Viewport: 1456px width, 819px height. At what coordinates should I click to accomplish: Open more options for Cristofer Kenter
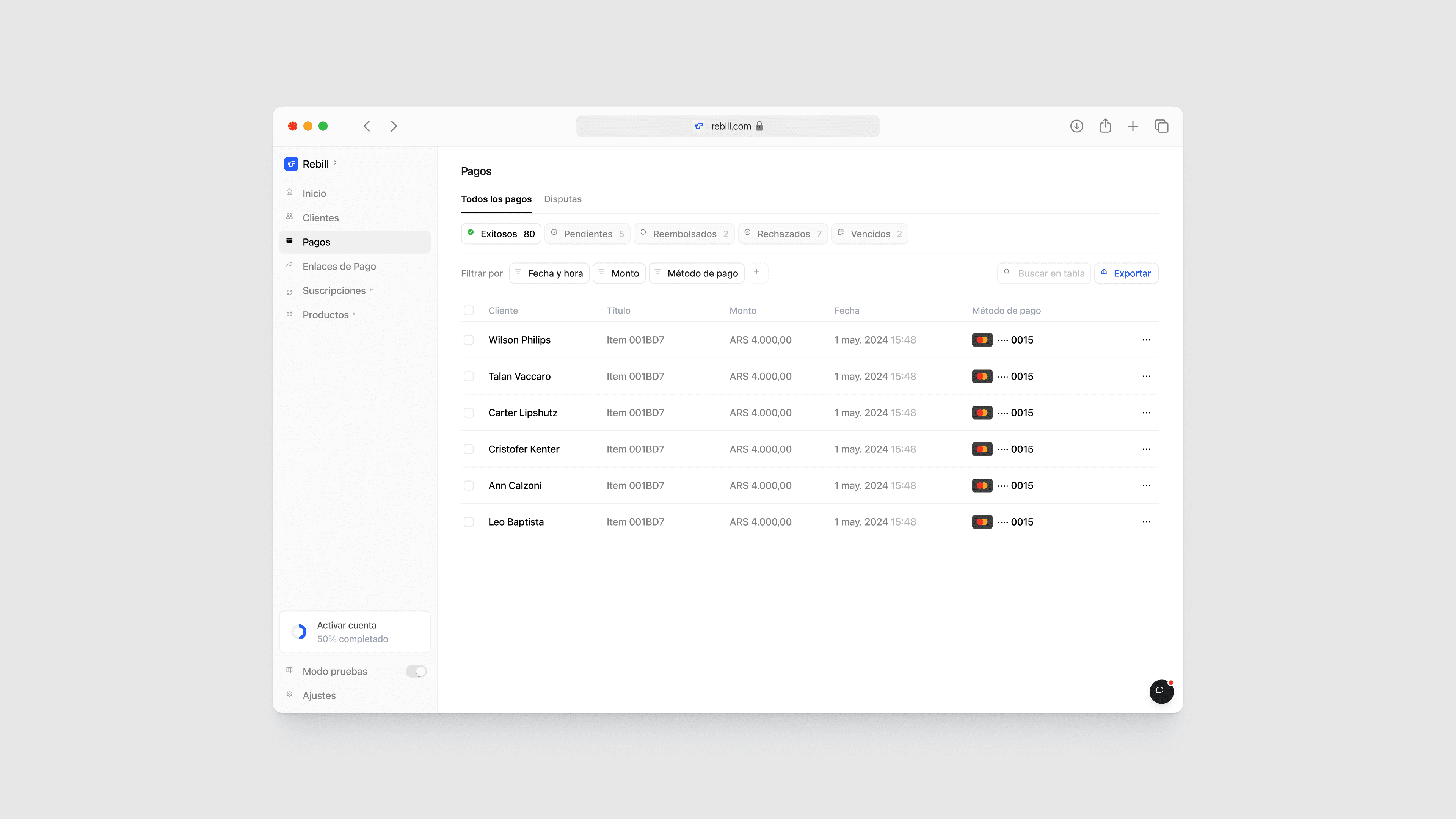1146,449
